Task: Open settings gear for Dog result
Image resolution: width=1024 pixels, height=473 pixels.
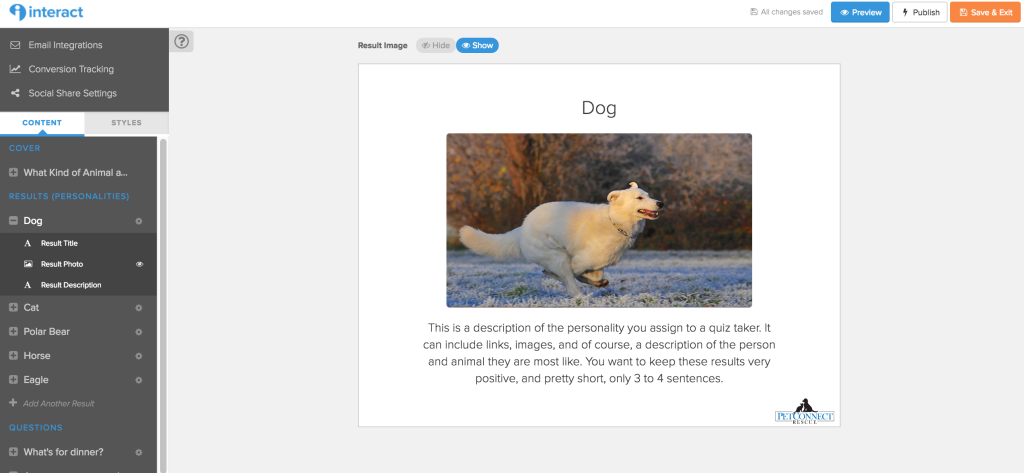Action: (138, 221)
